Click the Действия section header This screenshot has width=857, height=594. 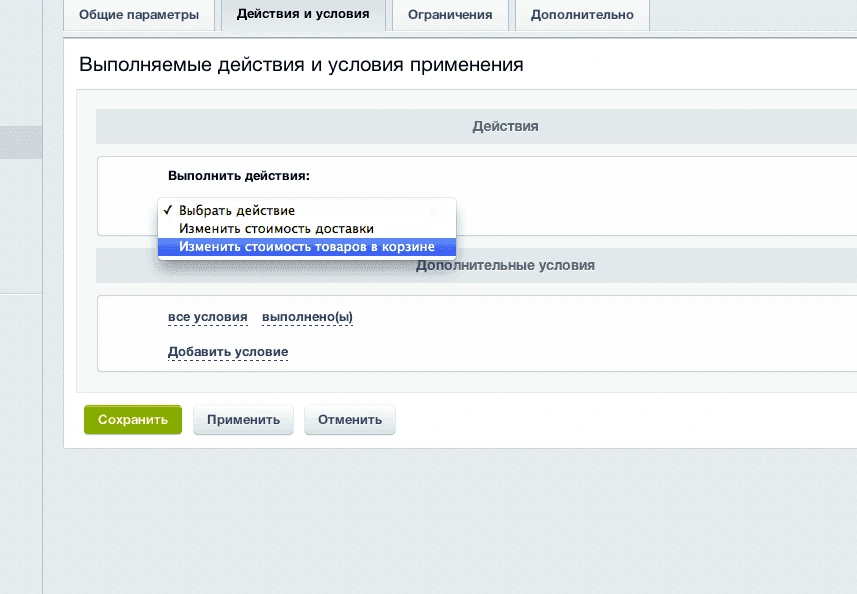click(505, 126)
